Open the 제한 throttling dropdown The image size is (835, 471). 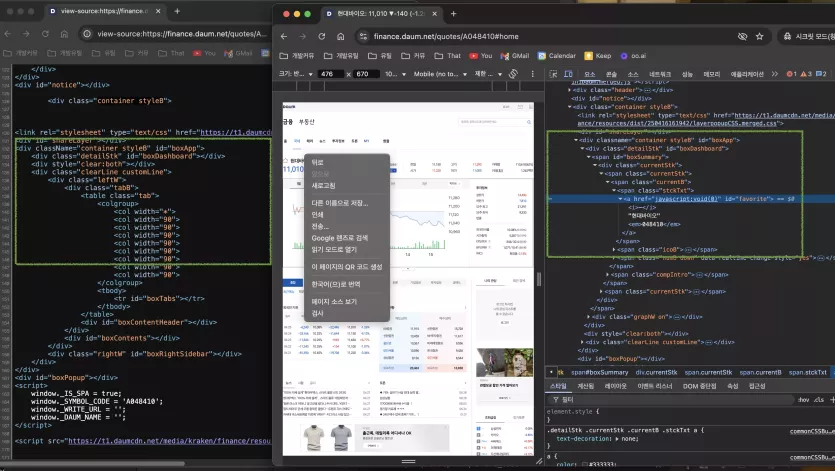click(x=488, y=74)
